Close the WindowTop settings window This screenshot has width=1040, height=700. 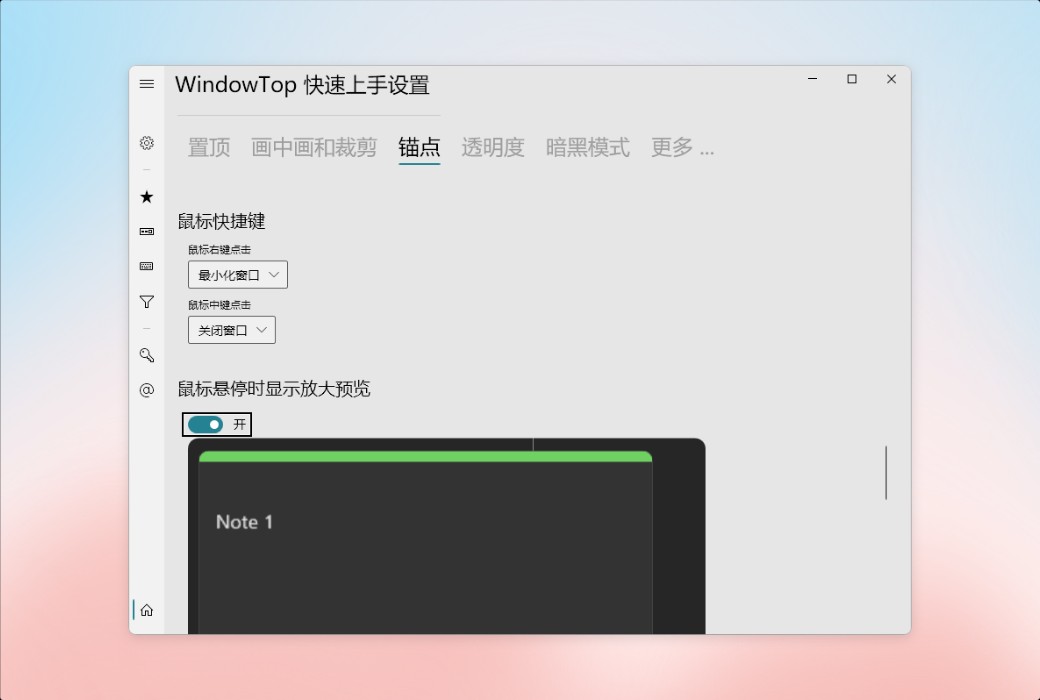coord(891,79)
